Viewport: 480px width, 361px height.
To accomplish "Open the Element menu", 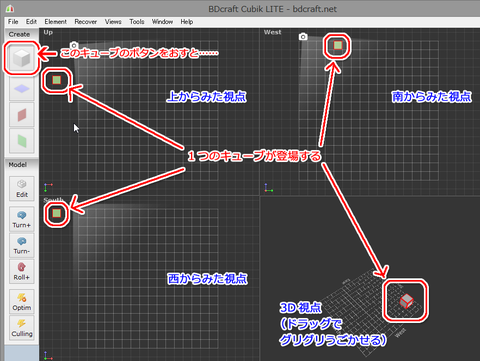I will tap(55, 22).
